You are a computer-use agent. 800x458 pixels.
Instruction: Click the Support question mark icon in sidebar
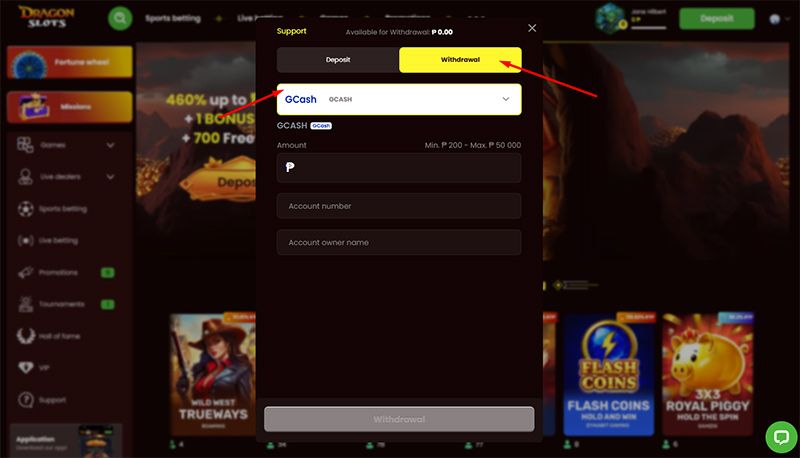pos(26,400)
